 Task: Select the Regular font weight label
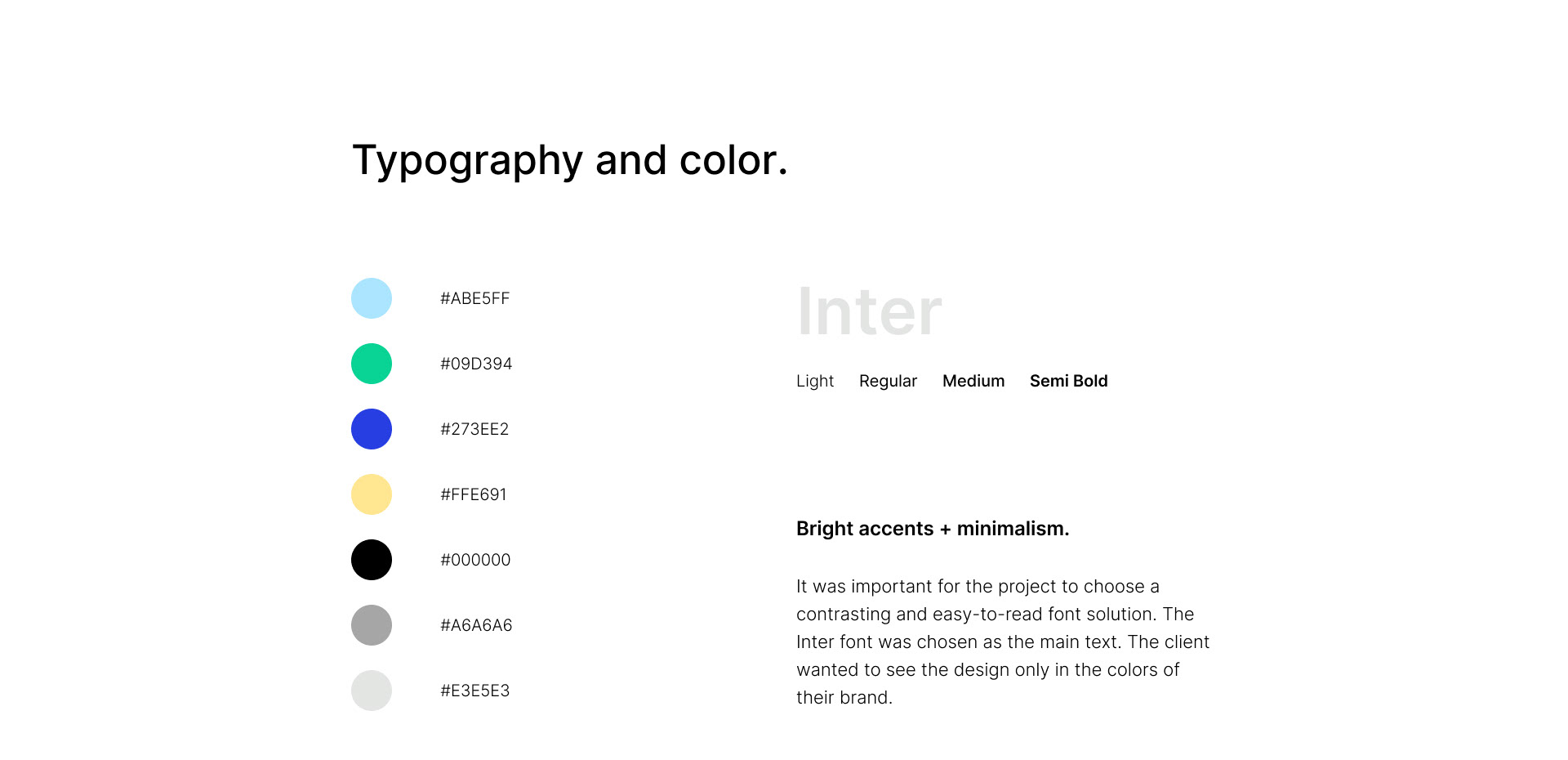[888, 381]
